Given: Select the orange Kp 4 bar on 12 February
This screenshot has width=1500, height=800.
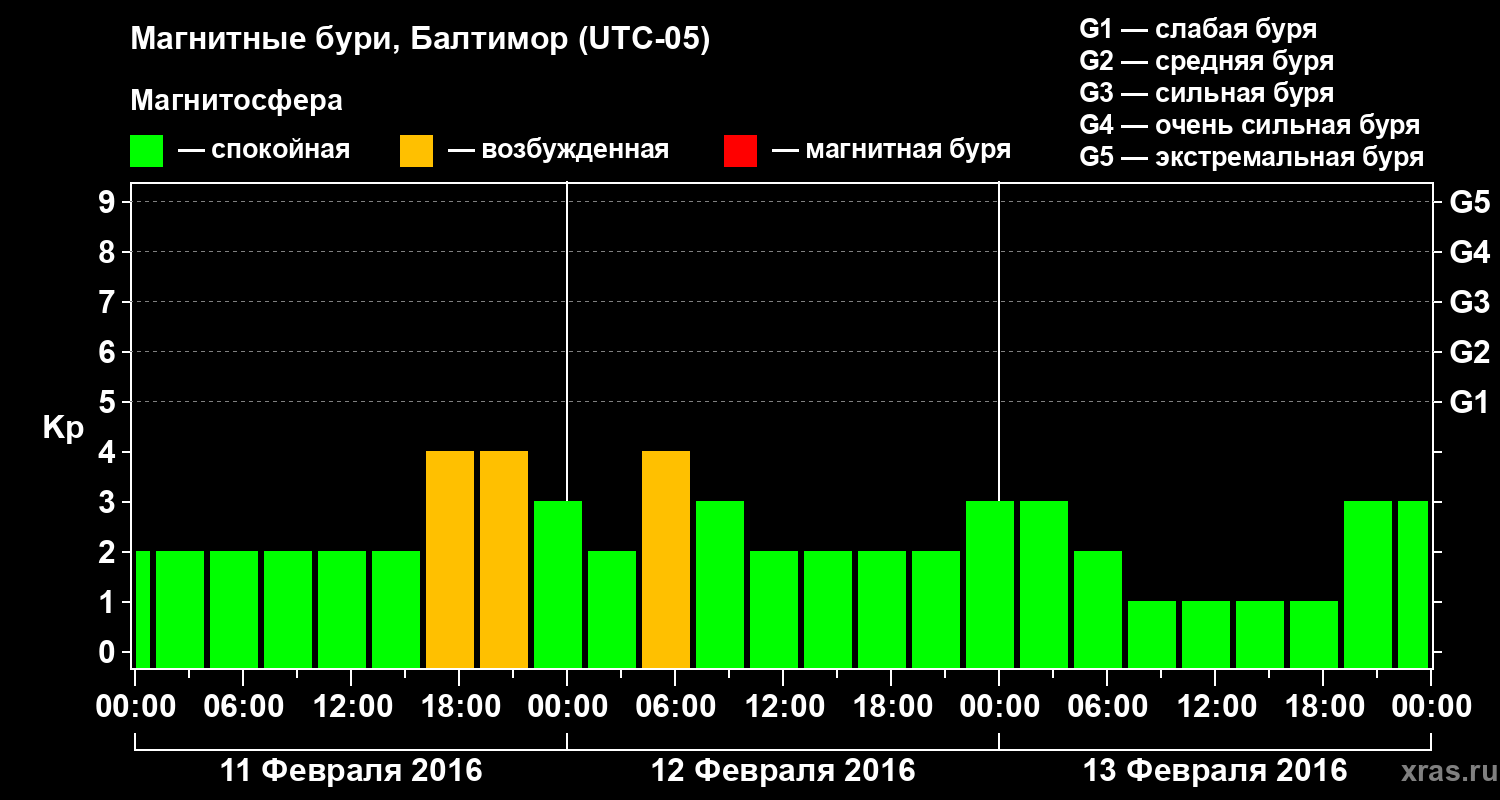Looking at the screenshot, I should tap(666, 559).
